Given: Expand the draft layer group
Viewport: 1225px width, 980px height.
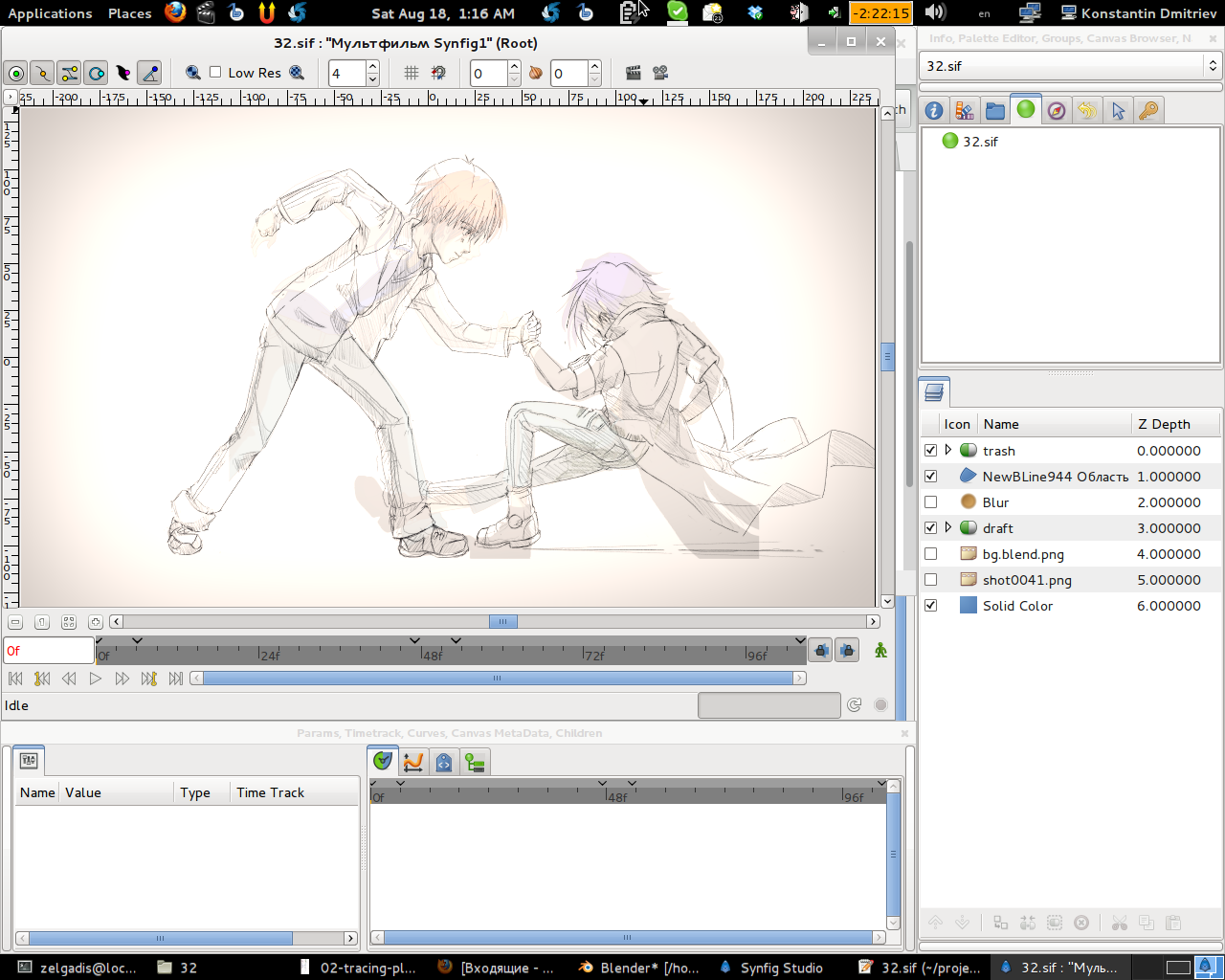Looking at the screenshot, I should (948, 527).
